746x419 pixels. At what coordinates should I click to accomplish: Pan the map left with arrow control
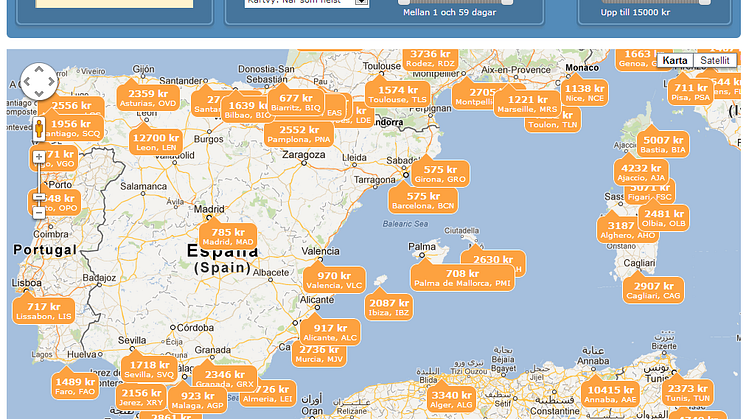[x=28, y=81]
